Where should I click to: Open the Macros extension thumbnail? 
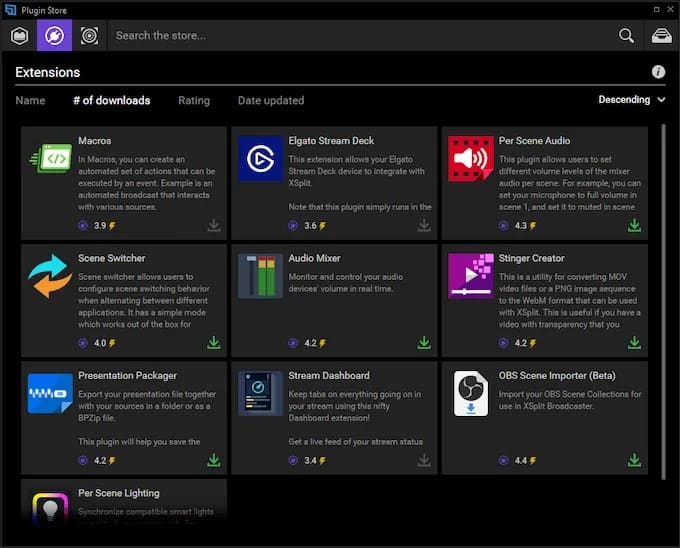[x=50, y=158]
